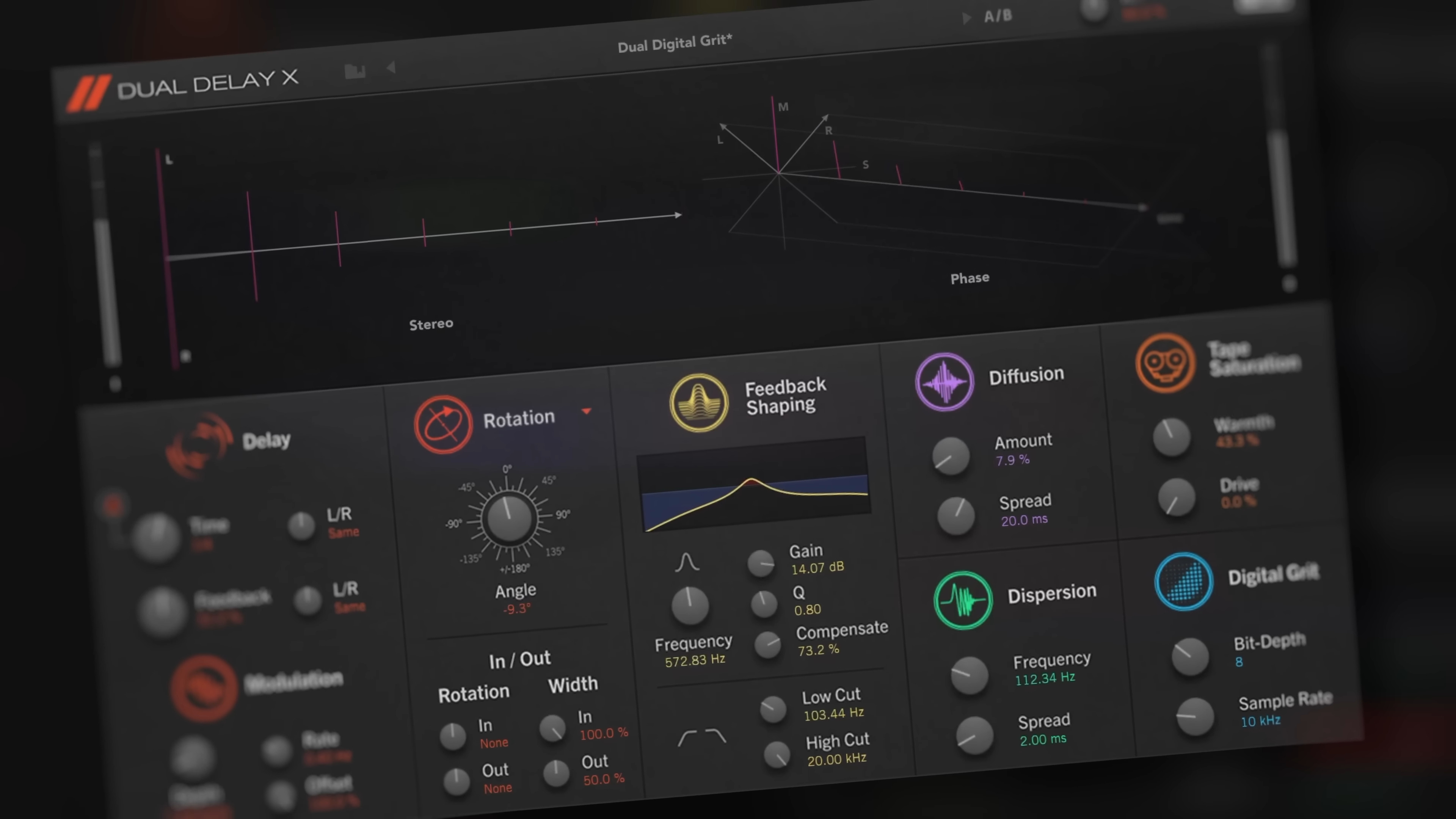
Task: Switch to the Phase display view
Action: 970,278
